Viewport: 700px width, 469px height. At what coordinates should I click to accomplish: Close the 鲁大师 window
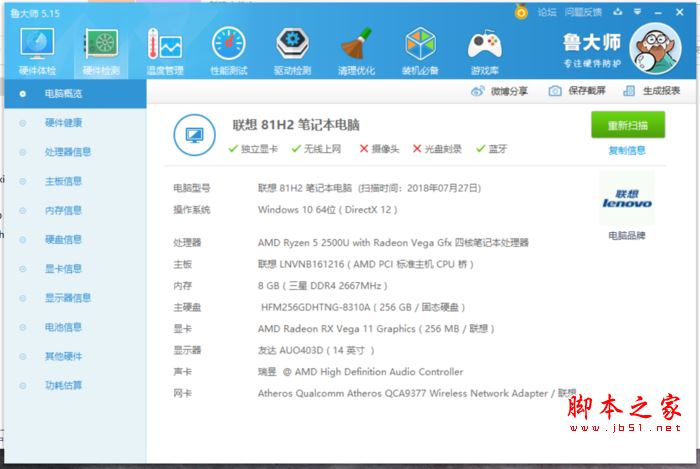(679, 12)
